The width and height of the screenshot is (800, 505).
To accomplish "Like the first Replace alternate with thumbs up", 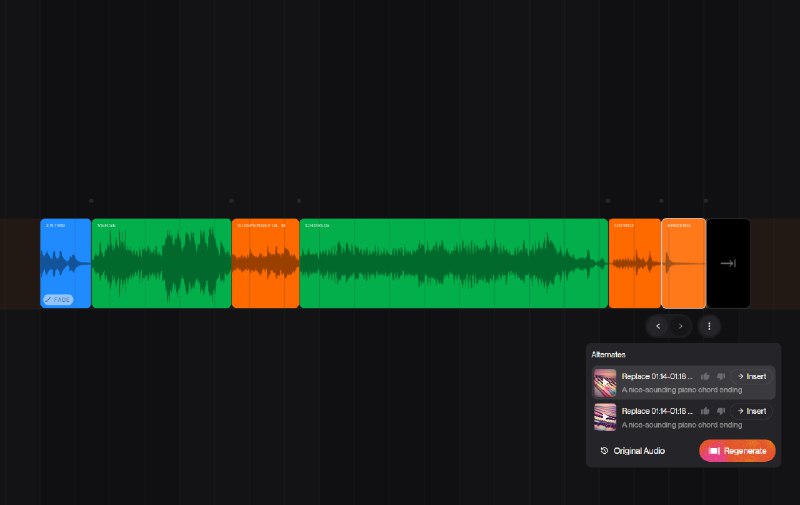I will click(x=705, y=376).
